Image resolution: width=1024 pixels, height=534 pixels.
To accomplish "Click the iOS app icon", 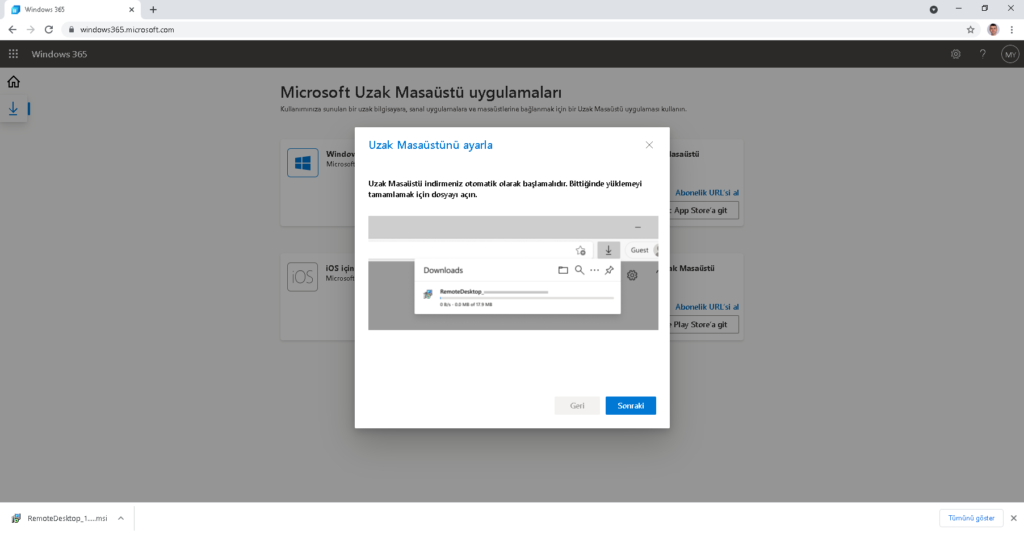I will tap(302, 277).
